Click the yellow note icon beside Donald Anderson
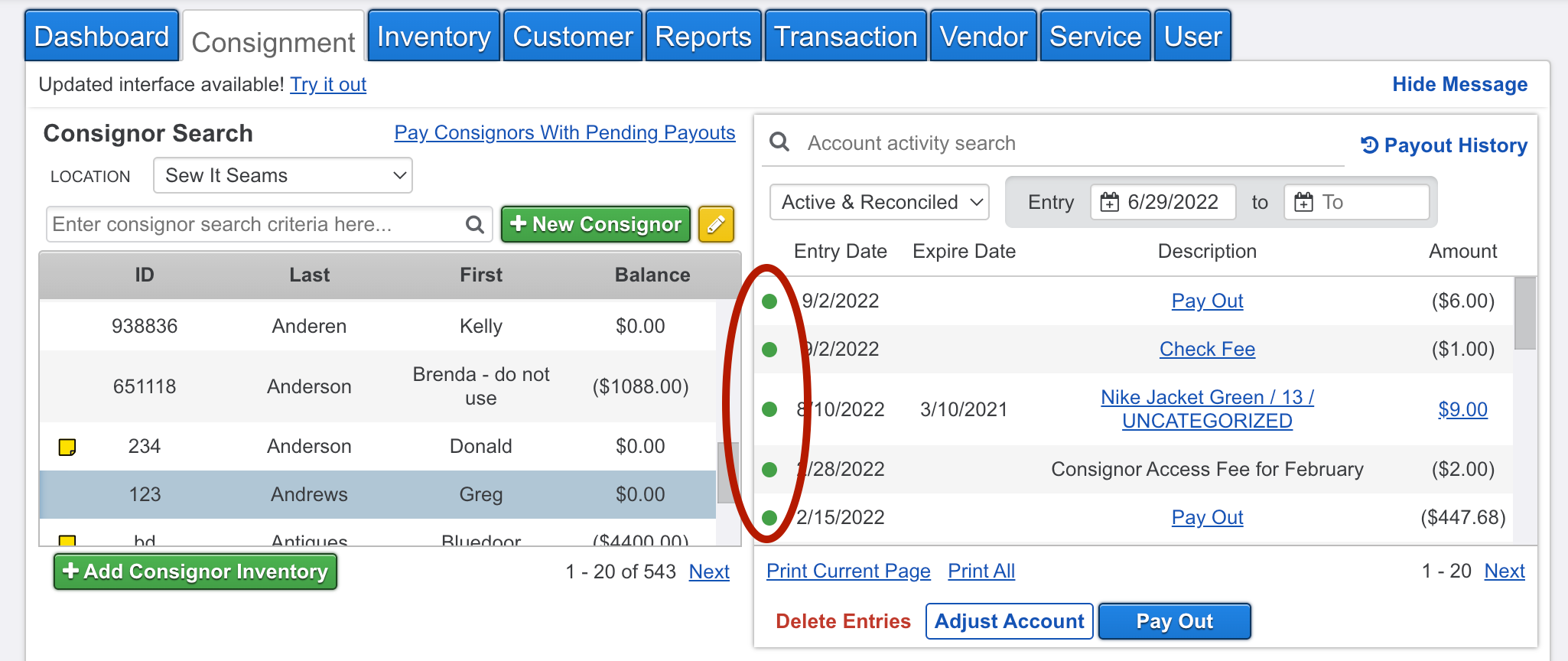 [67, 448]
